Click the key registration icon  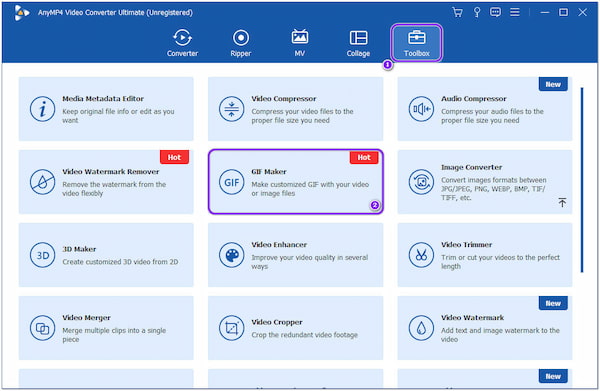[477, 12]
